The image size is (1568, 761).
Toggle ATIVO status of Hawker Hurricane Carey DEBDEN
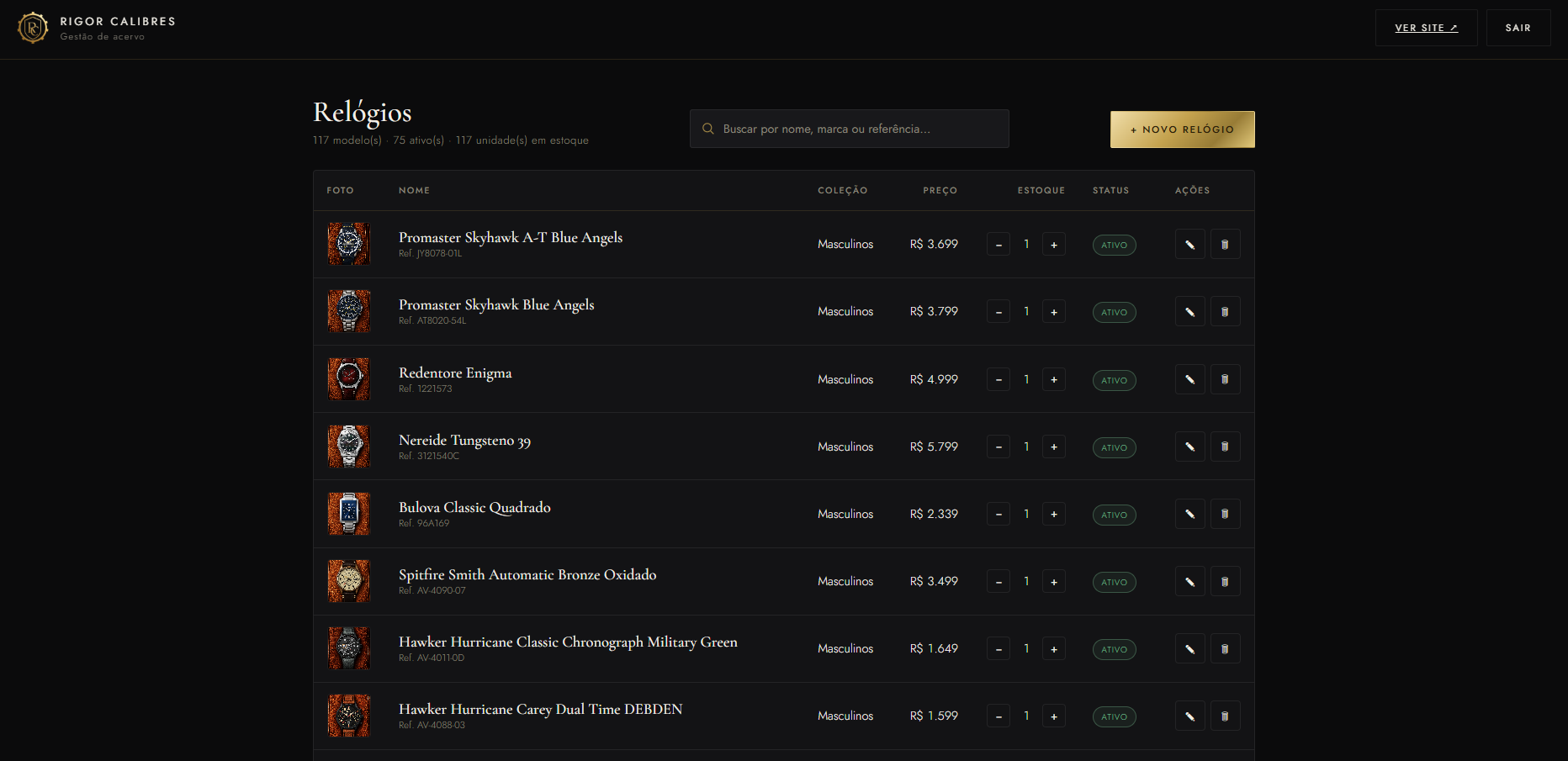[x=1114, y=716]
